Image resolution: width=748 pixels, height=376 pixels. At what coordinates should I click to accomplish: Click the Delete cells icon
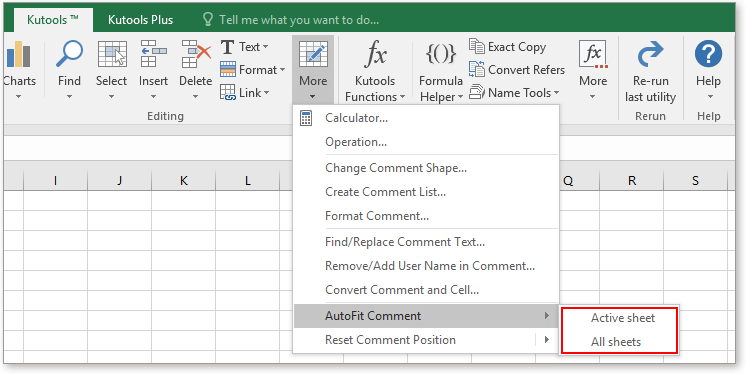(196, 54)
